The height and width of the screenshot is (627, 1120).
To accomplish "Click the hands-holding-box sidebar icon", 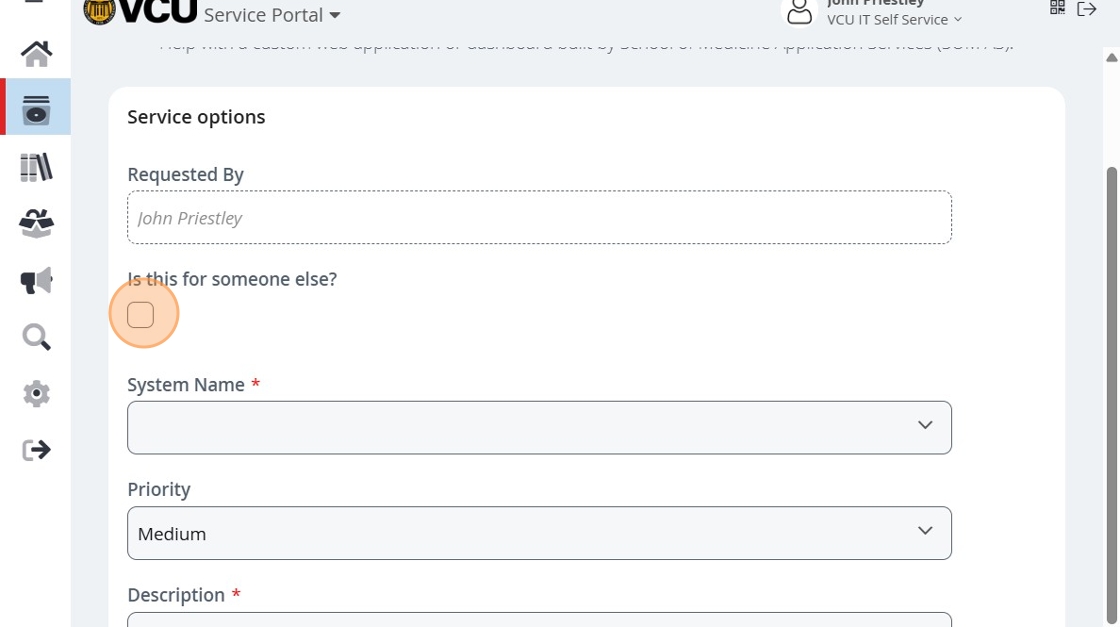I will coord(36,224).
